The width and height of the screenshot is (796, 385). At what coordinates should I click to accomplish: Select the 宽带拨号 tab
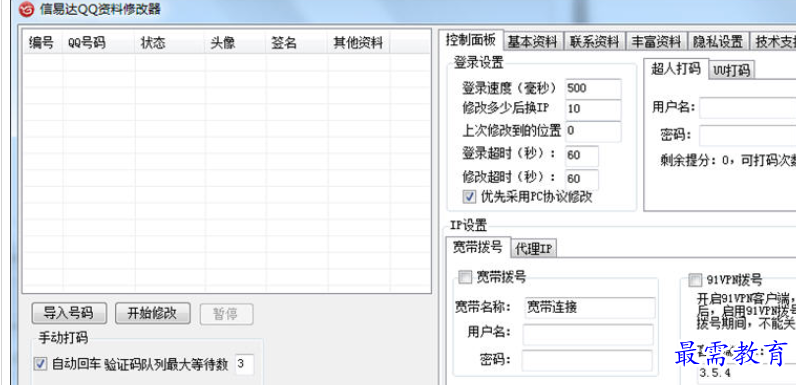[x=478, y=247]
